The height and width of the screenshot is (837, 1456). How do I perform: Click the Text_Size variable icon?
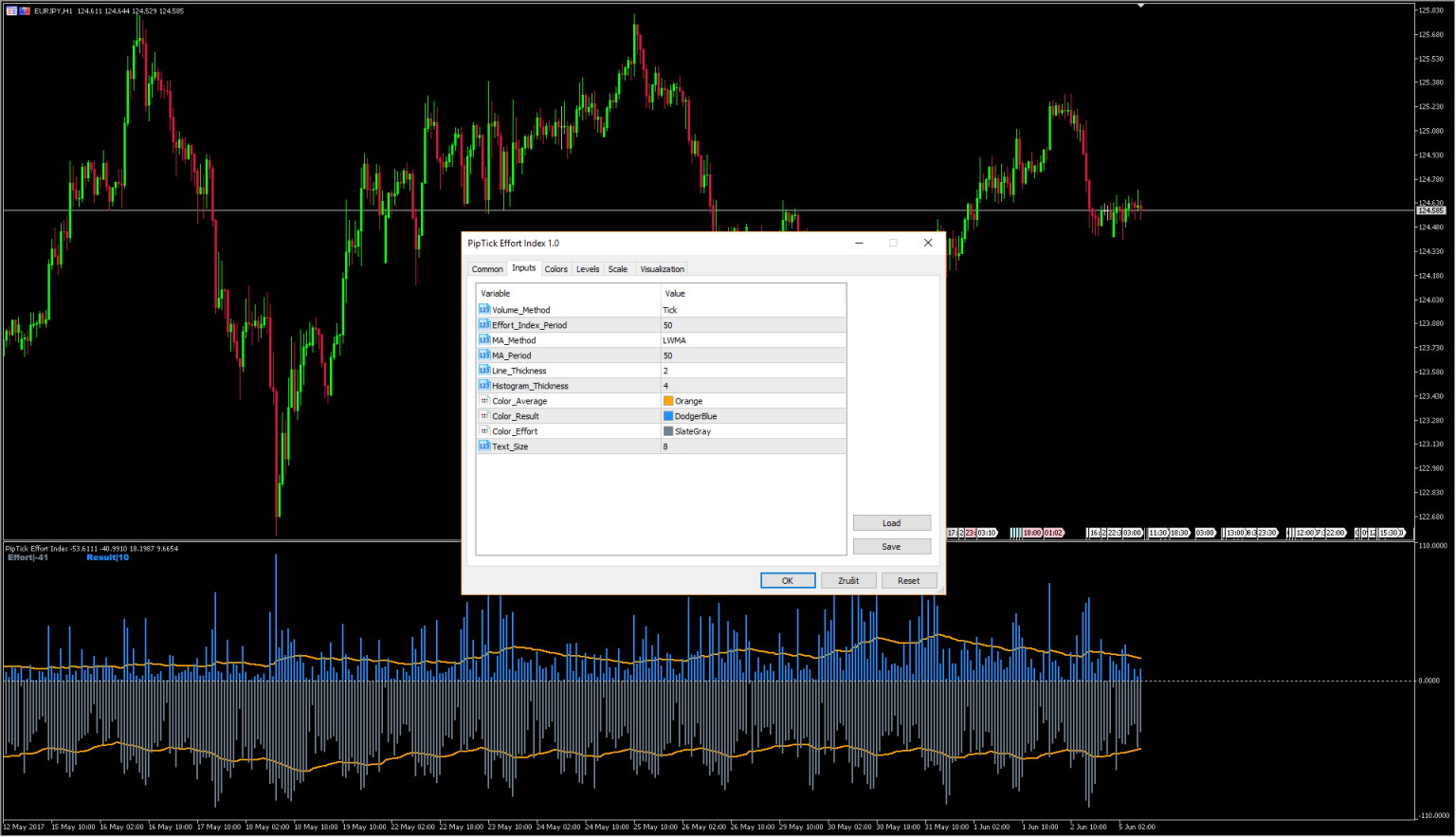[x=484, y=446]
